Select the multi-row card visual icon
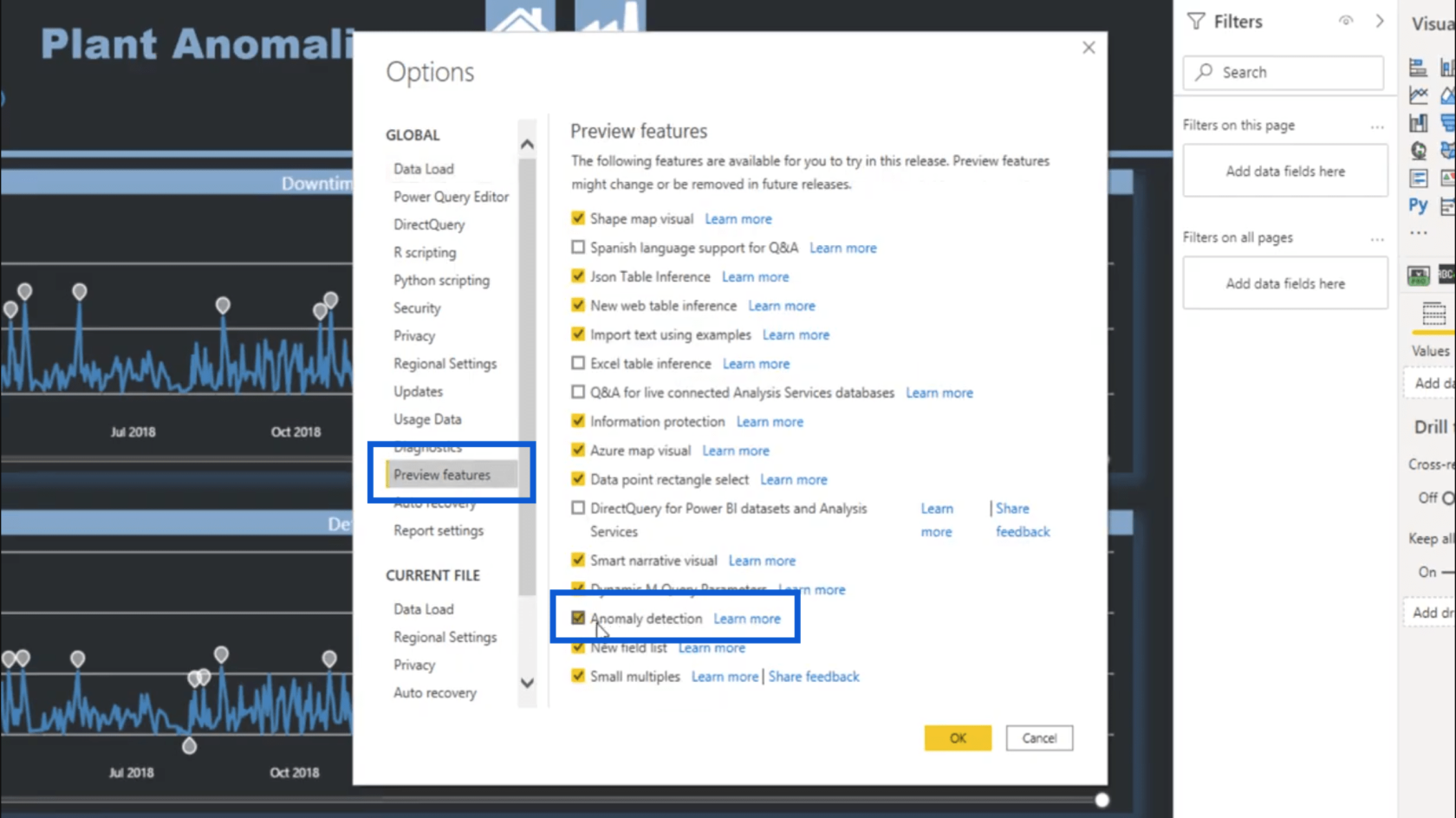 click(1418, 178)
